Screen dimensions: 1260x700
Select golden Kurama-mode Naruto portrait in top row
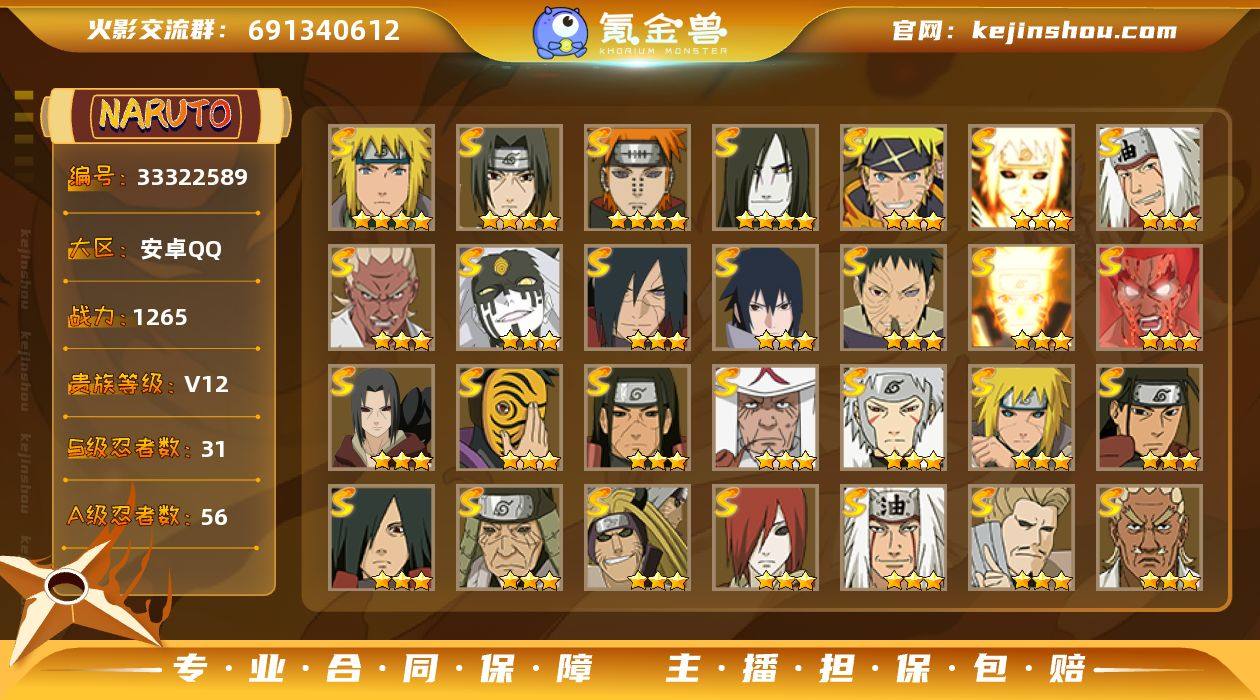(x=1021, y=177)
